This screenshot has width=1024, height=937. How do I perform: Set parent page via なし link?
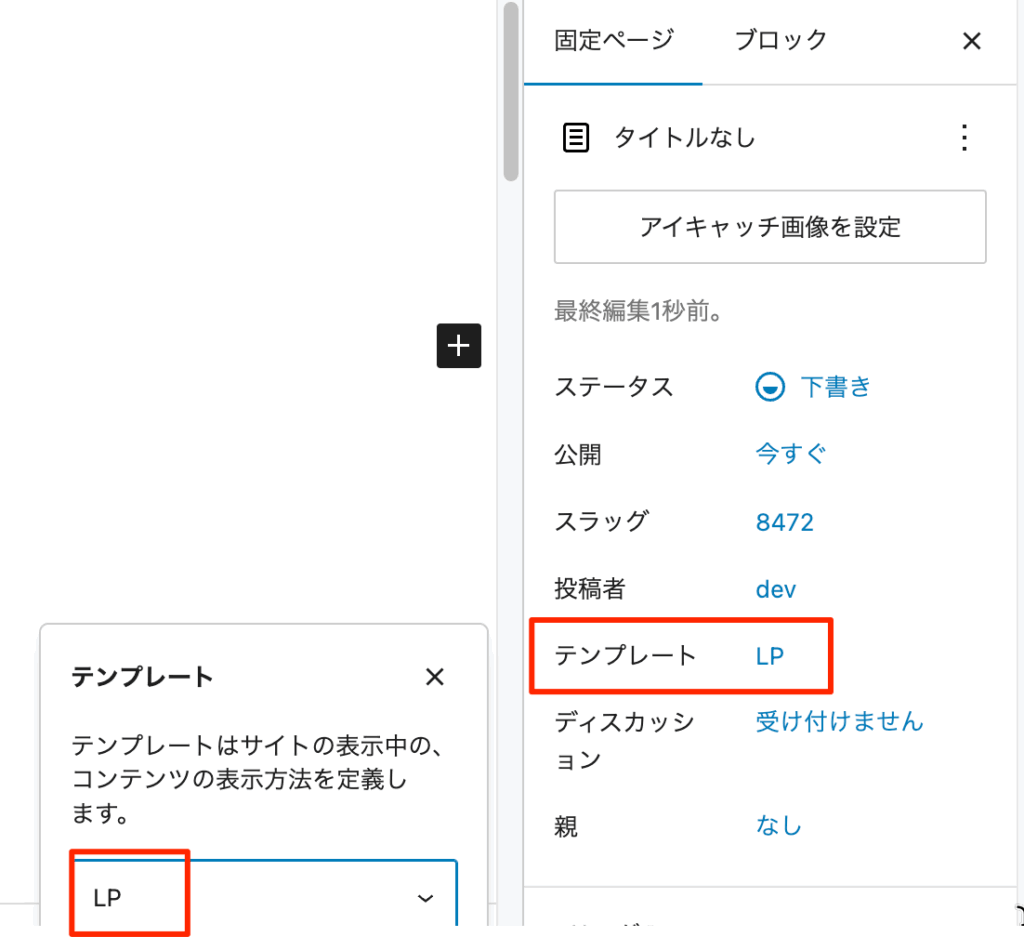pyautogui.click(x=779, y=825)
